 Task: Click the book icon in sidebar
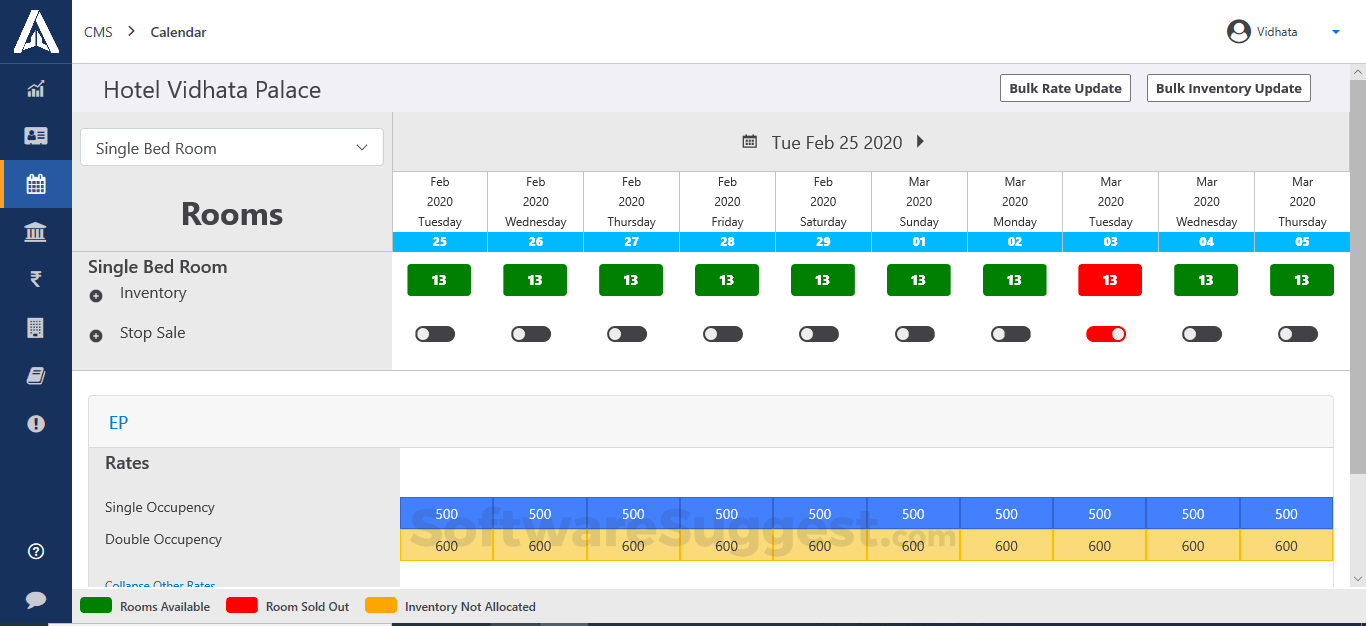tap(36, 375)
